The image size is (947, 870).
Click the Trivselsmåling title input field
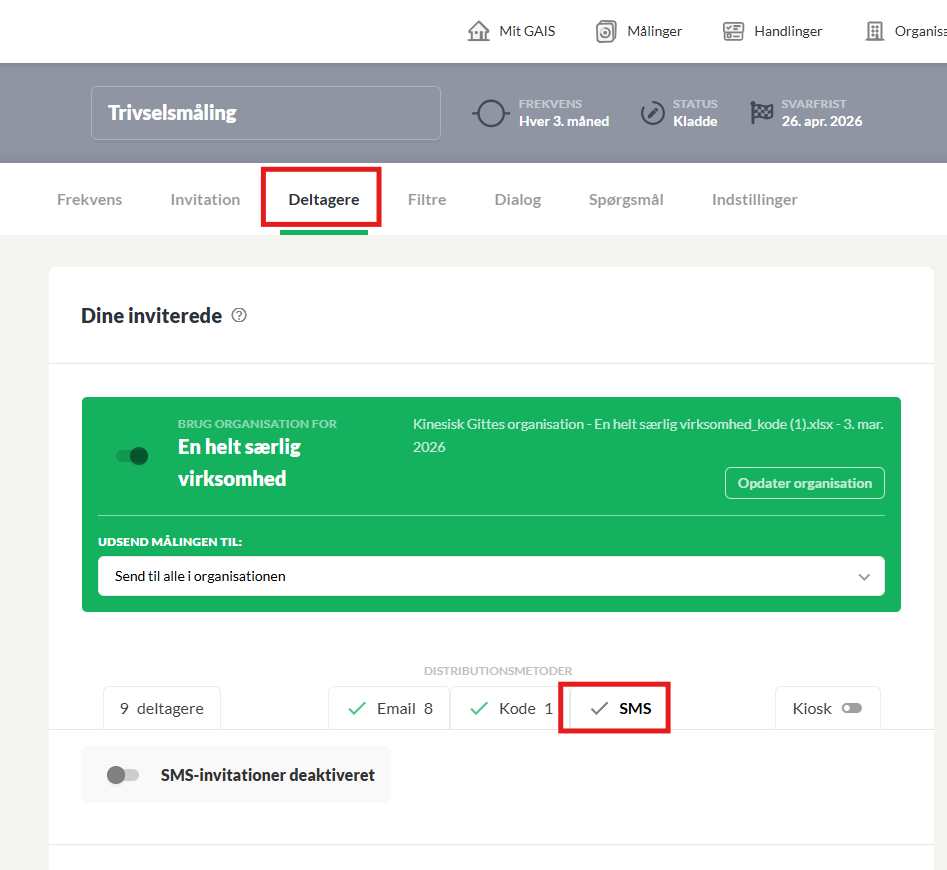266,113
